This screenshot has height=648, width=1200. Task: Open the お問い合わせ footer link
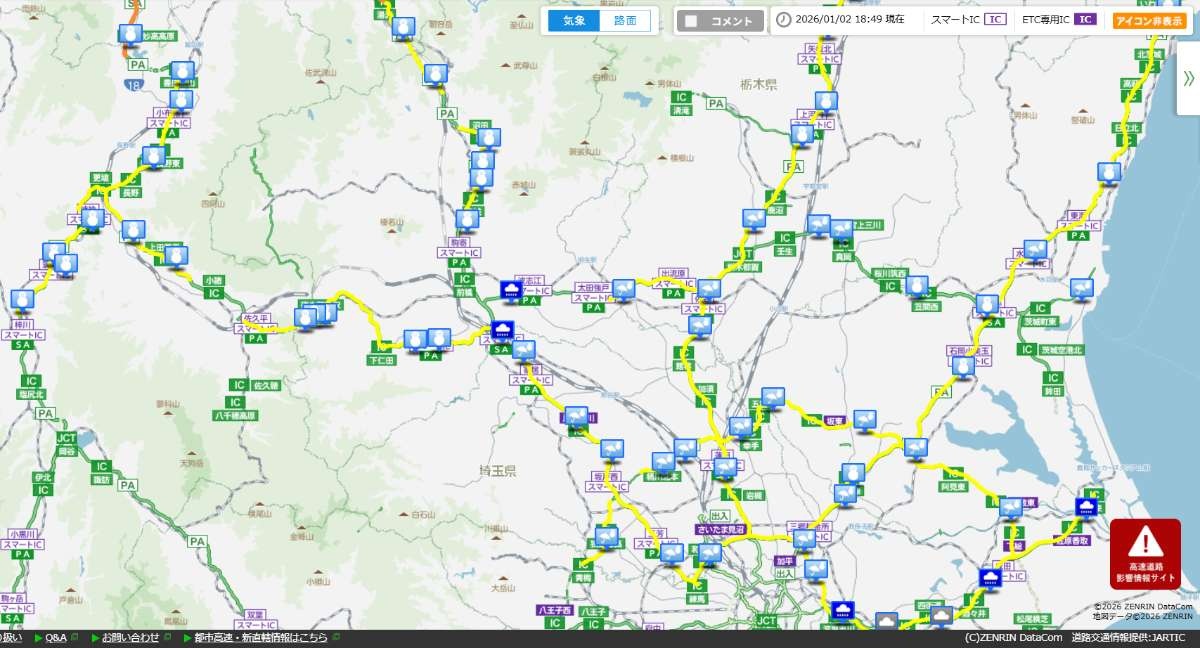(x=130, y=638)
